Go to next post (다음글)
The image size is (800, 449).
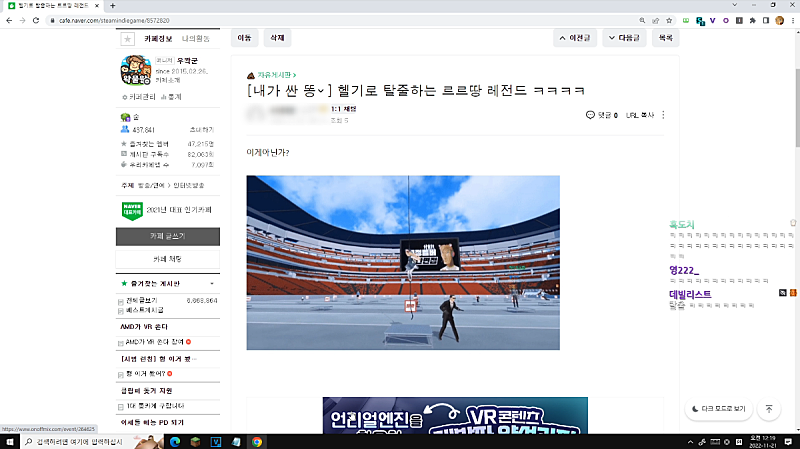[x=623, y=38]
